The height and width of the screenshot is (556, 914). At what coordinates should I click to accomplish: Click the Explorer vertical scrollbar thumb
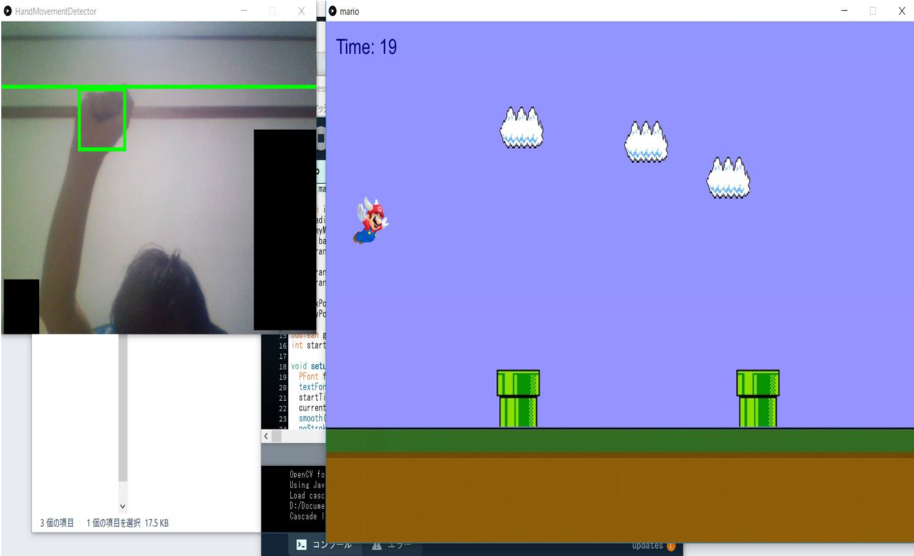(122, 408)
